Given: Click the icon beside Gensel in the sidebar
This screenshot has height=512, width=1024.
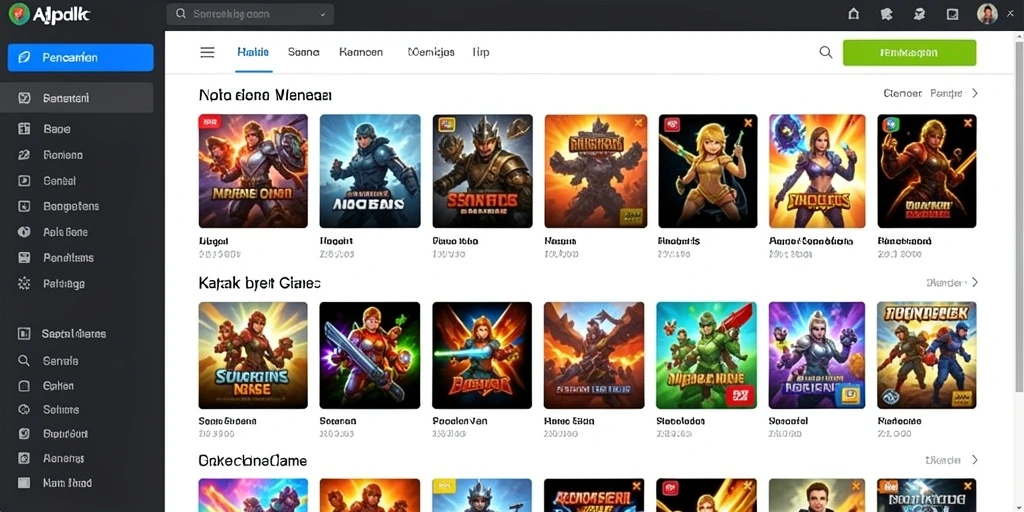Looking at the screenshot, I should click(x=24, y=181).
